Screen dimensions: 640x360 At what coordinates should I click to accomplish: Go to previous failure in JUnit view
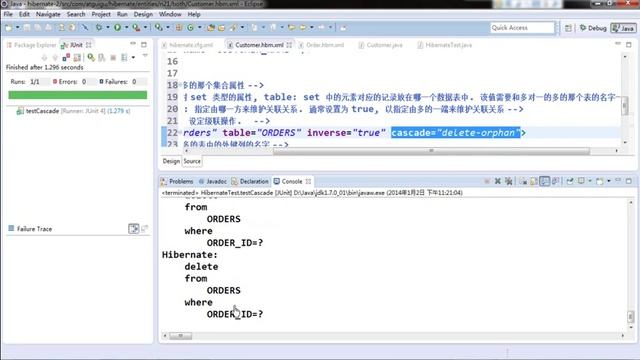click(55, 58)
